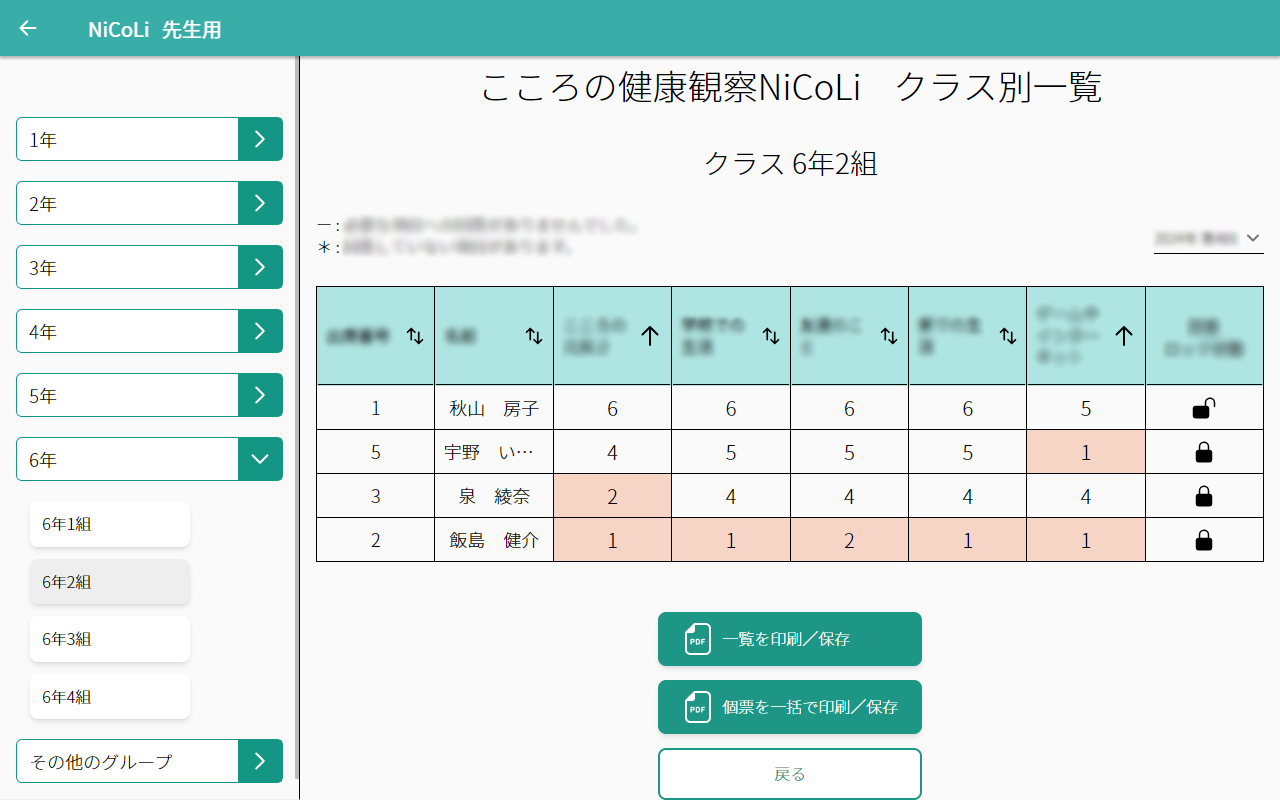
Task: Open the survey period dropdown
Action: click(1208, 238)
